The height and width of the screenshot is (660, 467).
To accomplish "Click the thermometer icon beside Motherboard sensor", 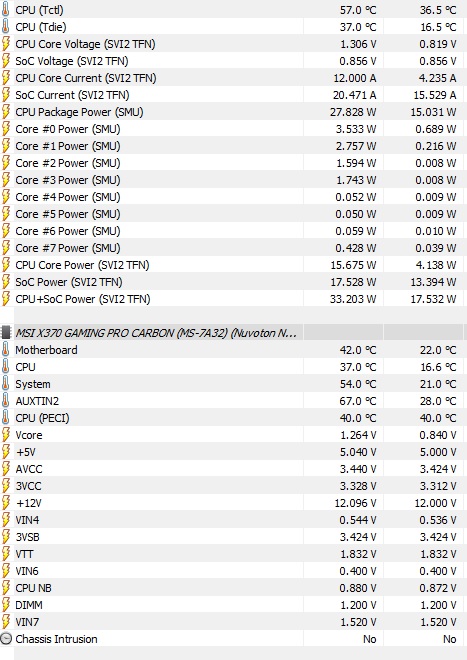I will click(x=5, y=350).
